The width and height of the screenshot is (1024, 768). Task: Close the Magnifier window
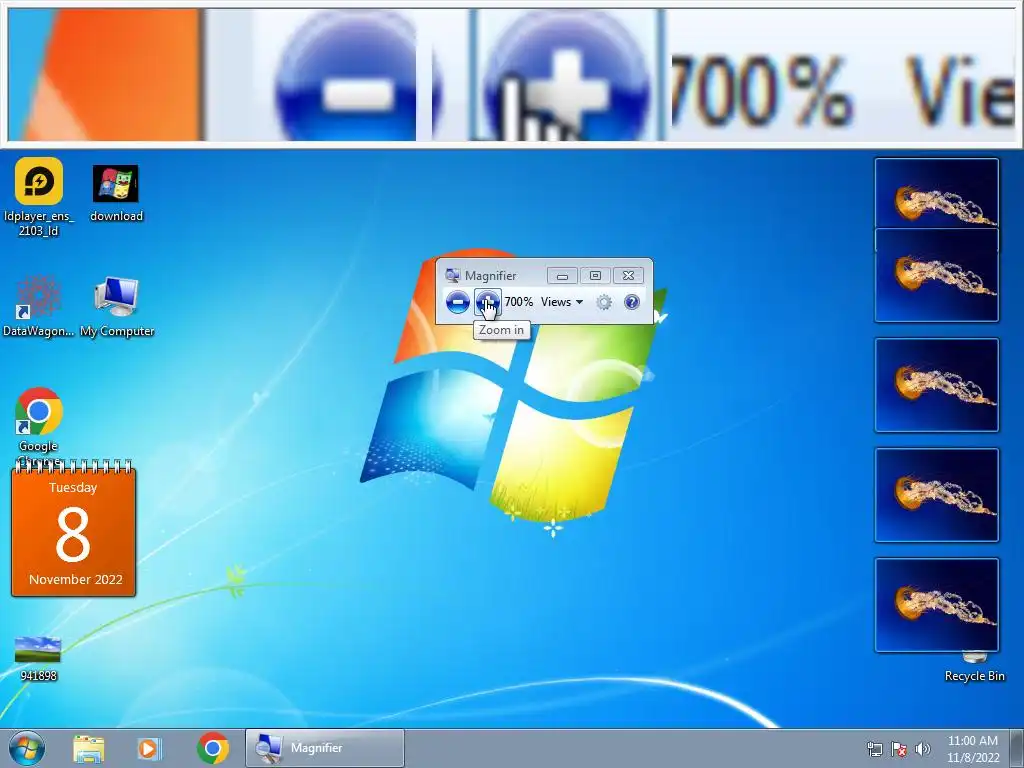click(628, 276)
